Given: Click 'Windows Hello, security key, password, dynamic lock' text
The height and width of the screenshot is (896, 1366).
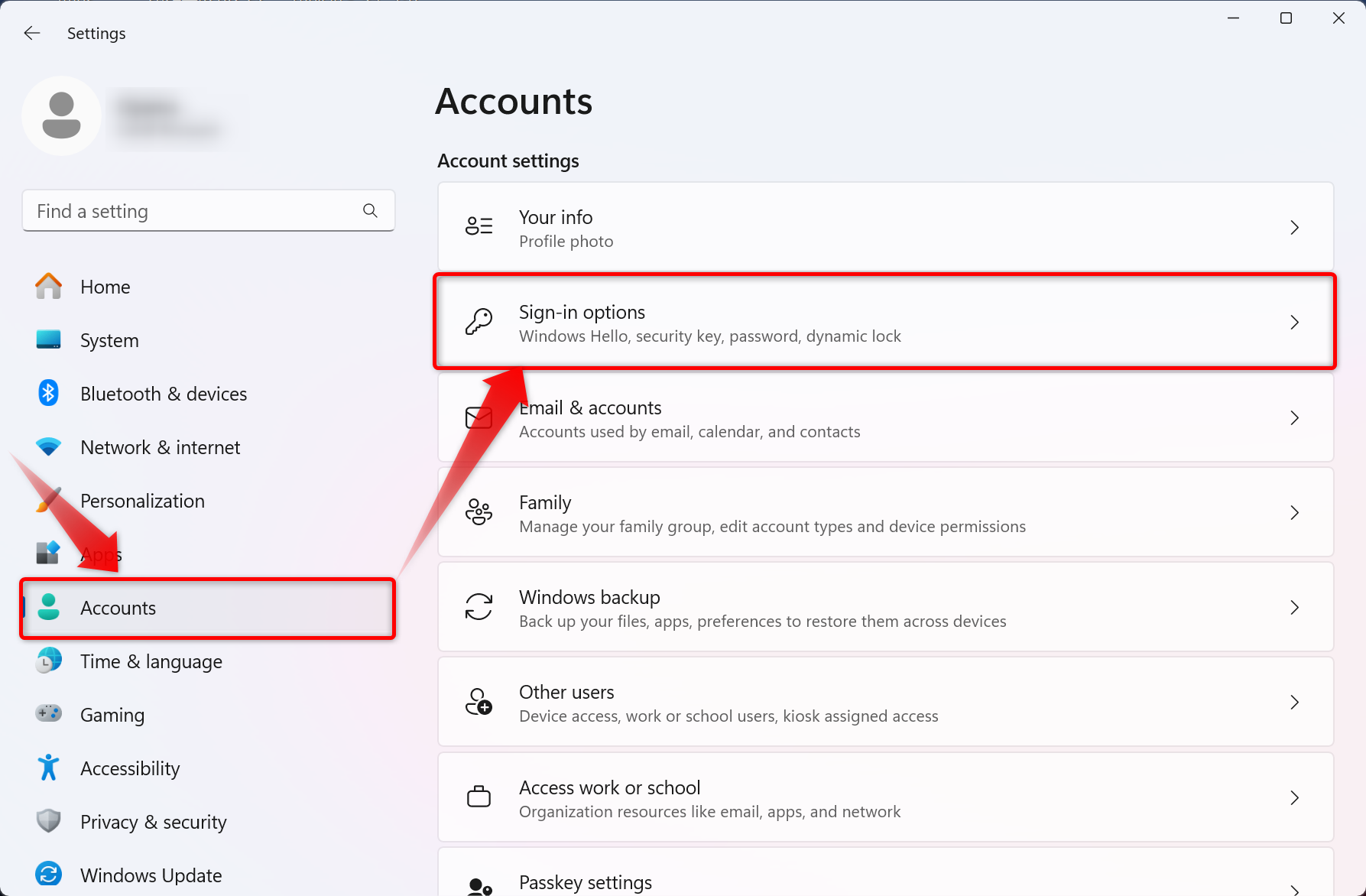Looking at the screenshot, I should click(710, 336).
